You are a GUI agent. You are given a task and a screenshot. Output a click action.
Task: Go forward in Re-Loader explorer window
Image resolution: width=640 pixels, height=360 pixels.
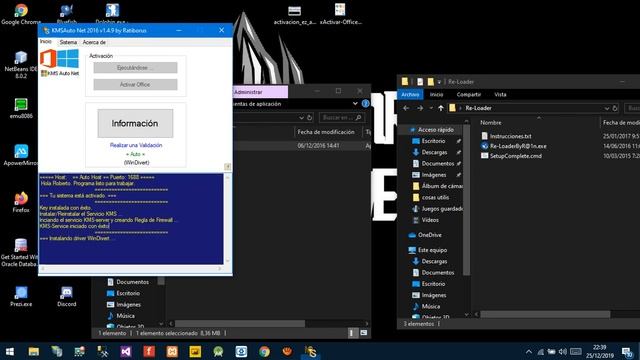tap(420, 108)
